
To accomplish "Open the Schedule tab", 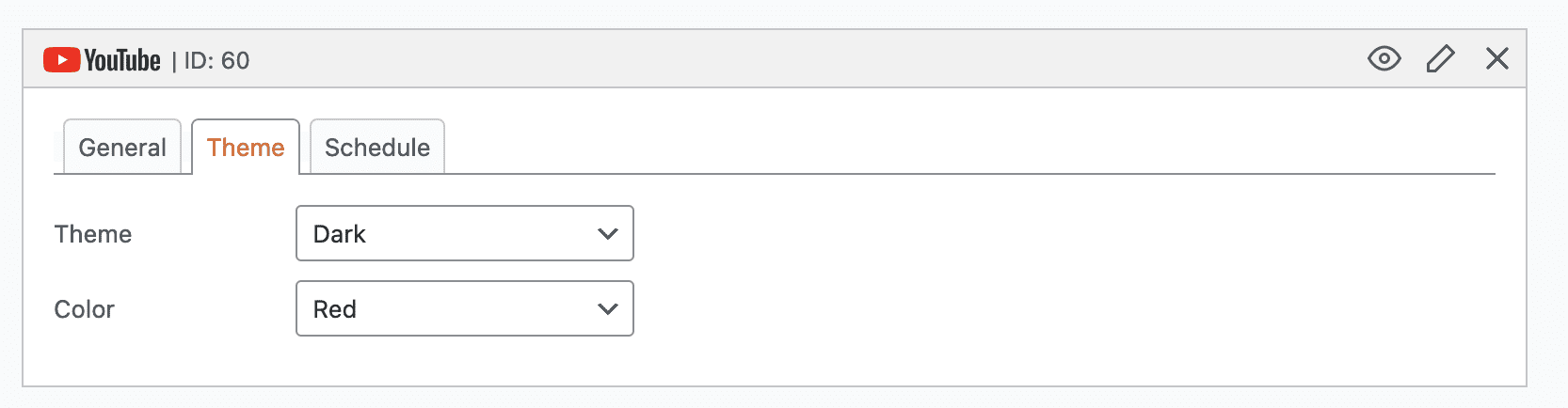I will [377, 148].
